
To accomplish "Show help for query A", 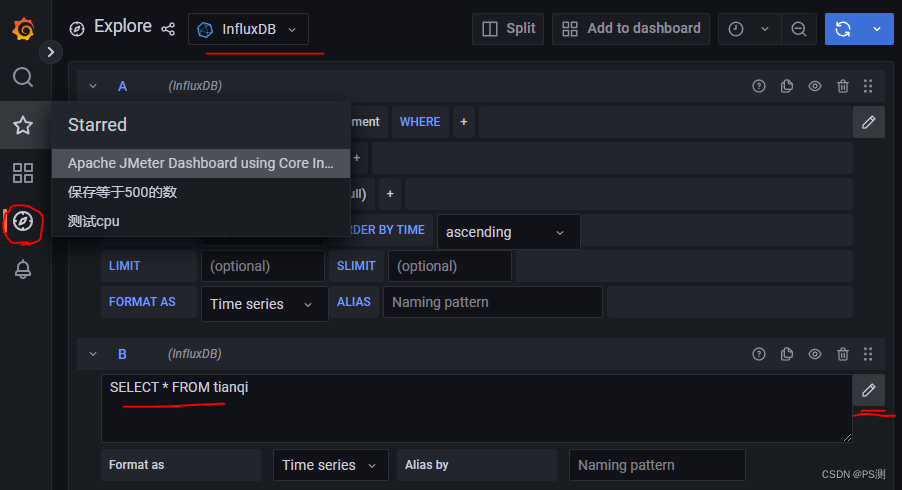I will coord(759,86).
